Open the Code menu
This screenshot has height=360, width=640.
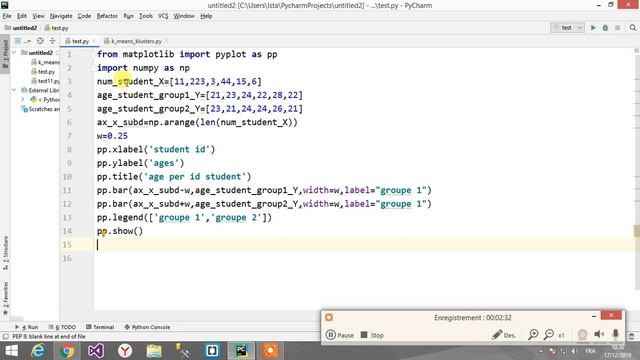(84, 16)
